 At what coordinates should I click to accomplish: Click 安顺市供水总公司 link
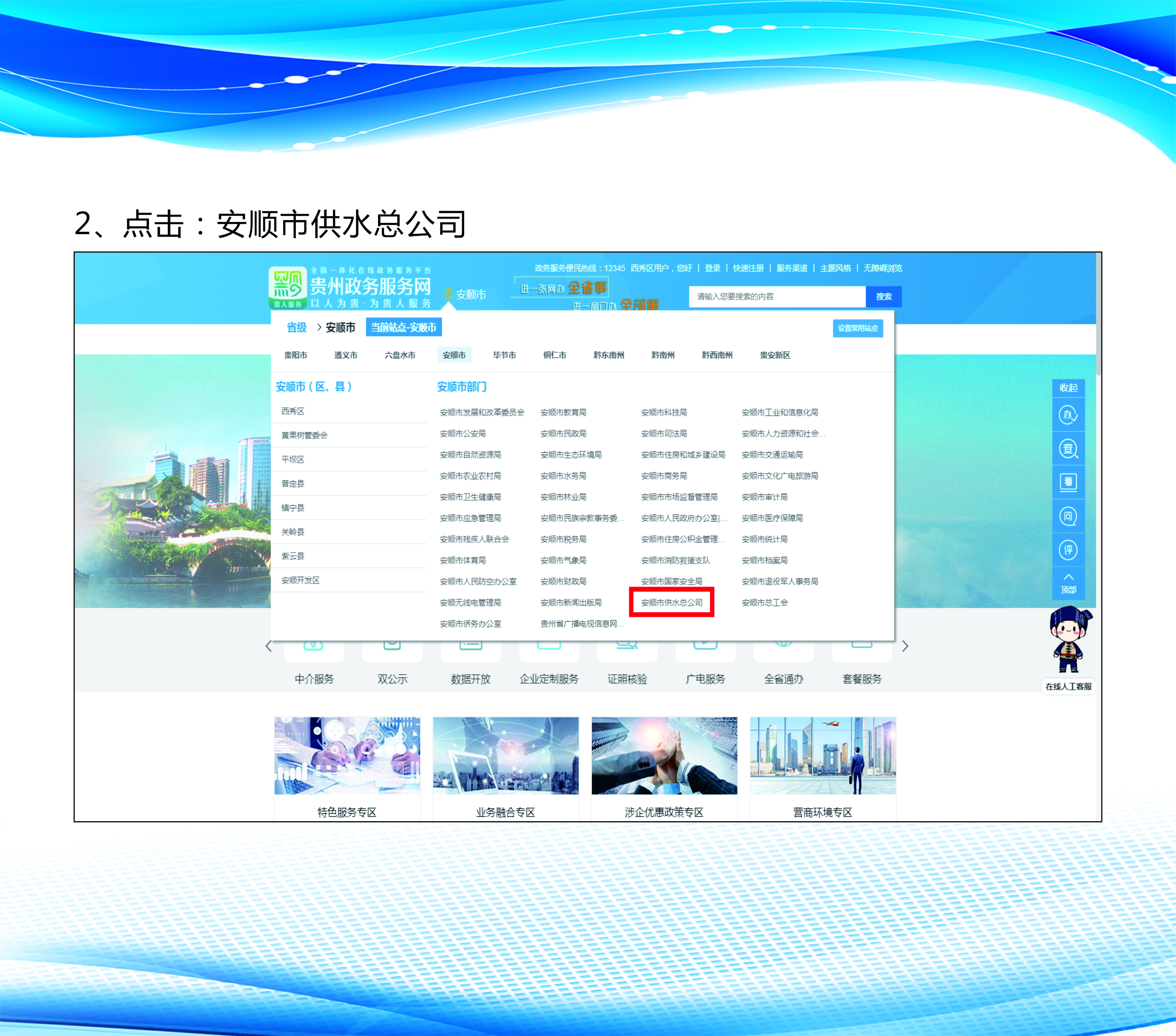tap(671, 602)
